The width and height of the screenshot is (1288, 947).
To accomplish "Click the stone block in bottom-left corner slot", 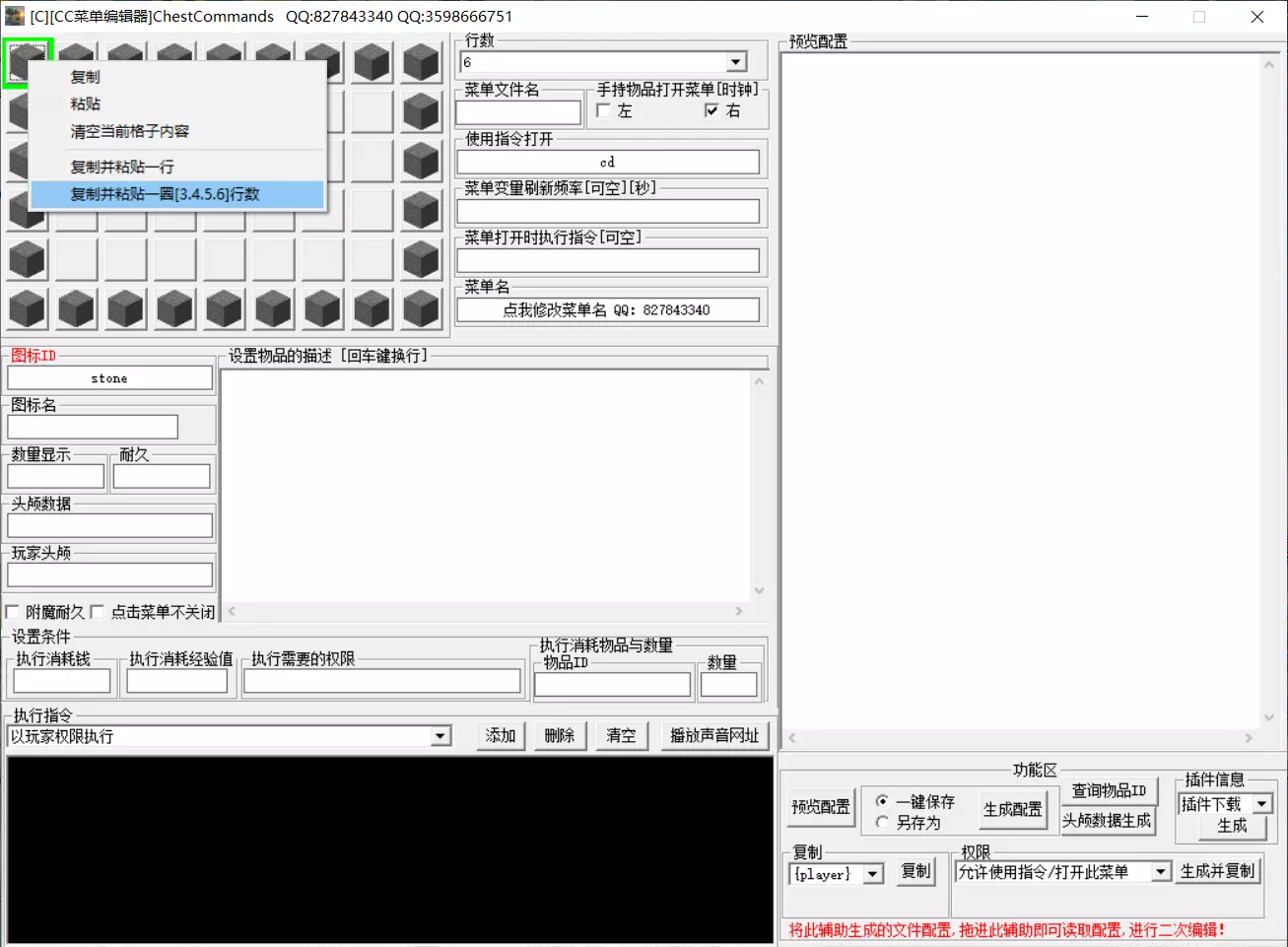I will [x=27, y=309].
